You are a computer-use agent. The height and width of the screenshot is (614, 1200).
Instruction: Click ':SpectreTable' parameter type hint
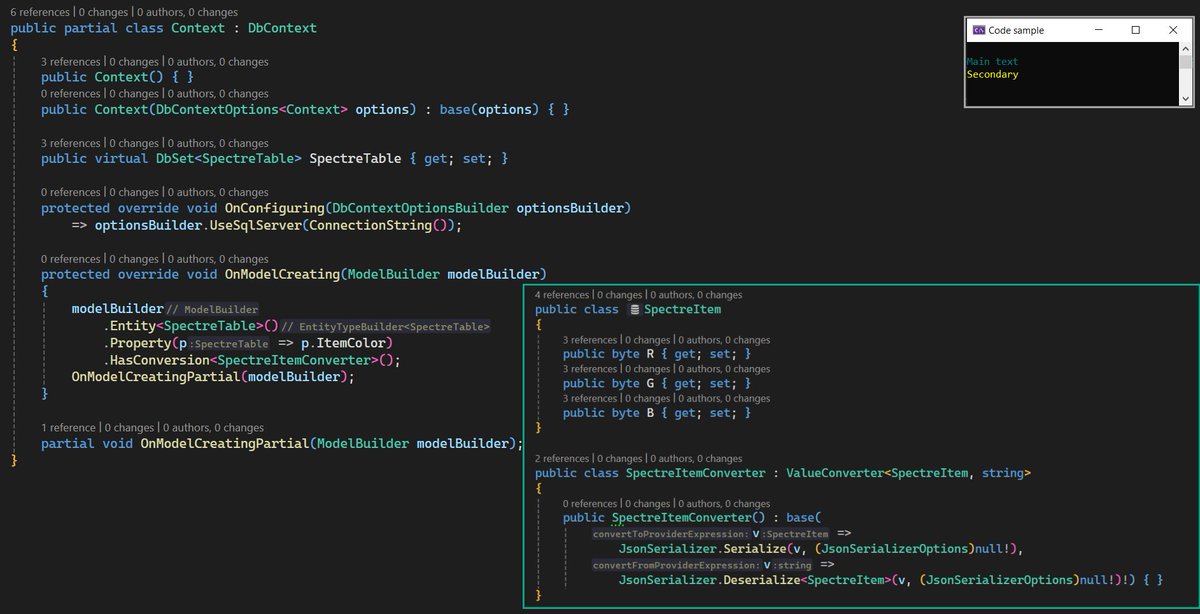coord(229,344)
